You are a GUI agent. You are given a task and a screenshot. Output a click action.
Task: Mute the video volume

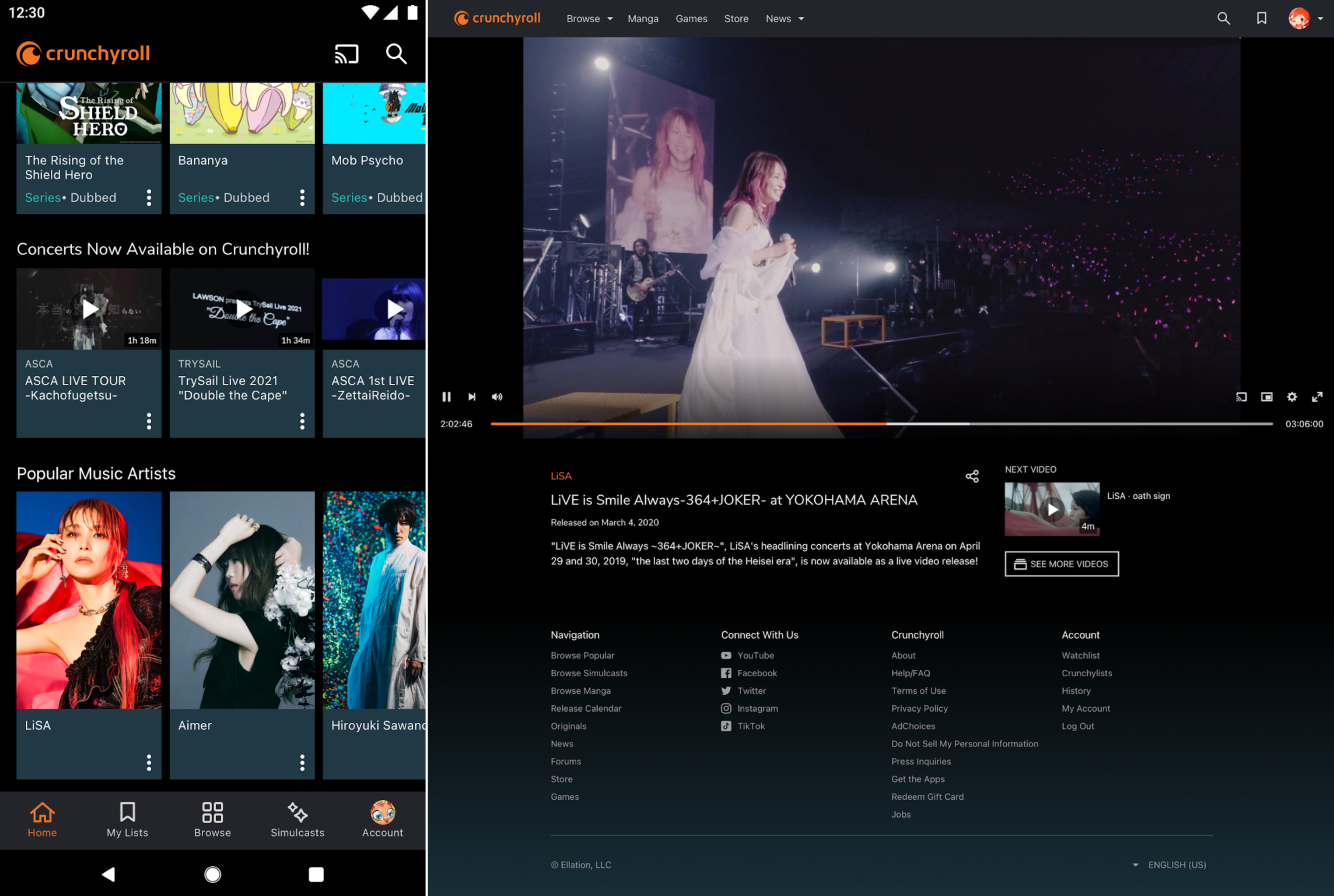pyautogui.click(x=497, y=396)
